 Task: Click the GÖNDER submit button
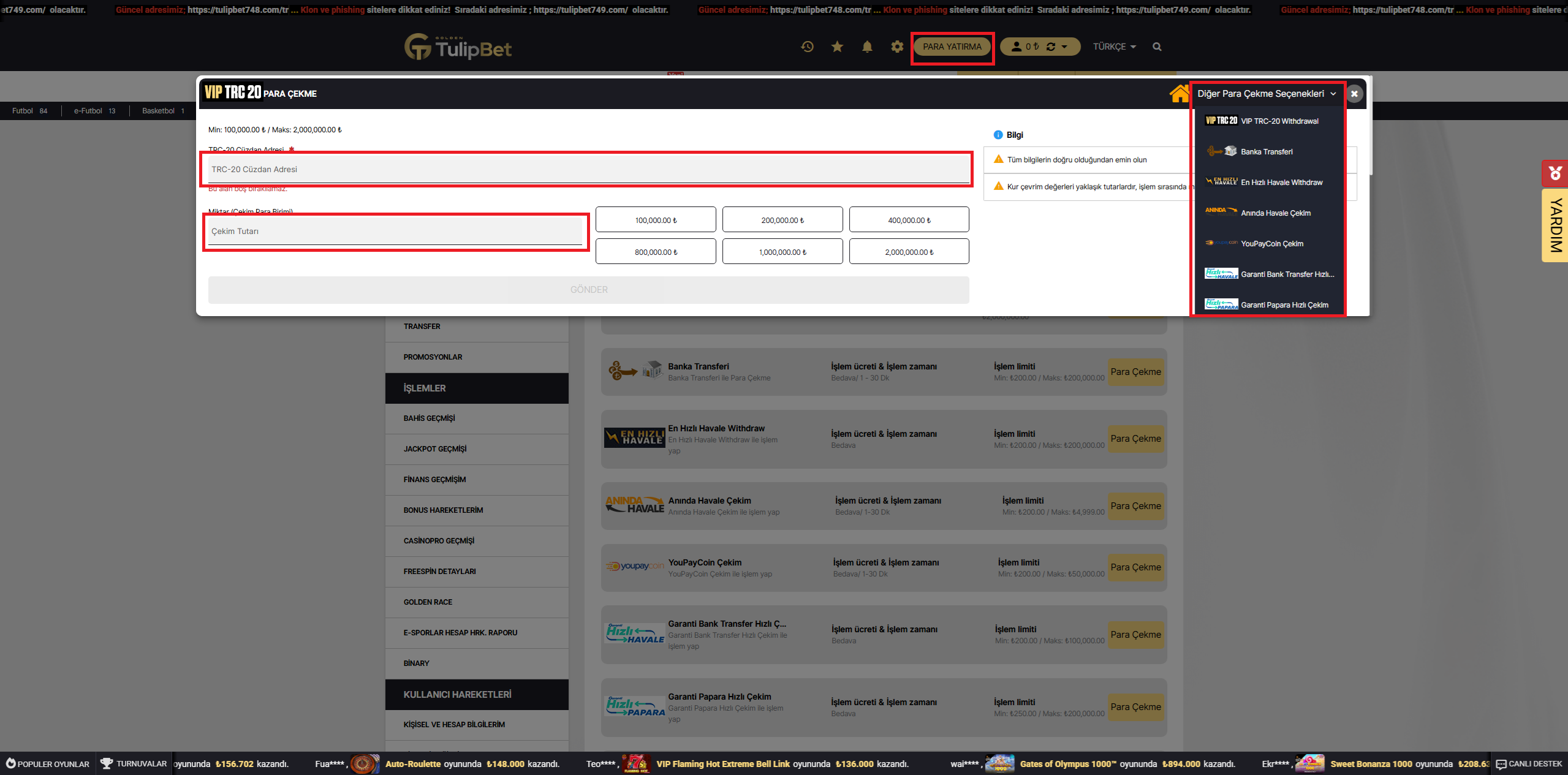click(588, 290)
